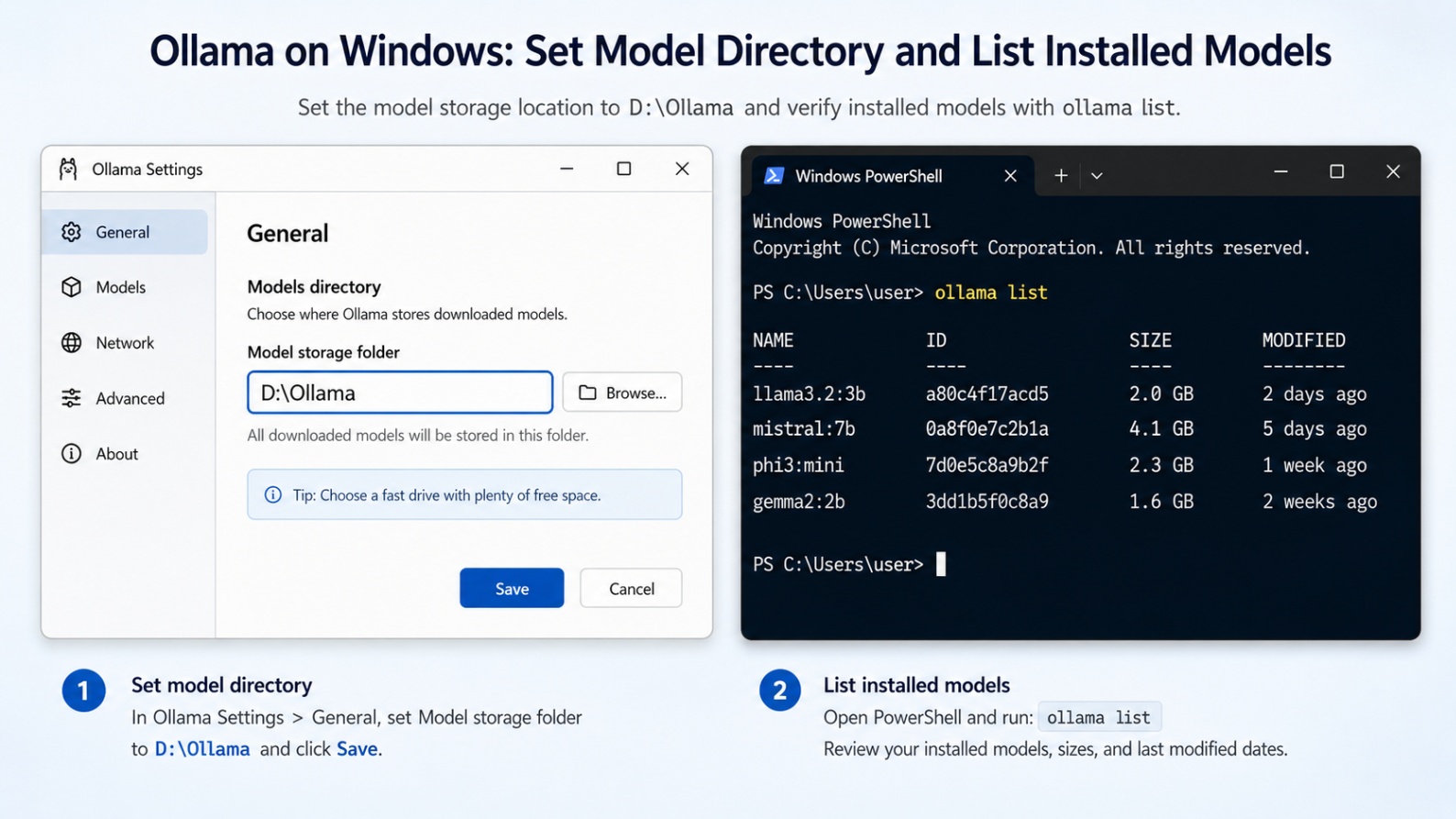The image size is (1456, 819).
Task: Click the 4.1 GB size value
Action: pyautogui.click(x=1162, y=428)
